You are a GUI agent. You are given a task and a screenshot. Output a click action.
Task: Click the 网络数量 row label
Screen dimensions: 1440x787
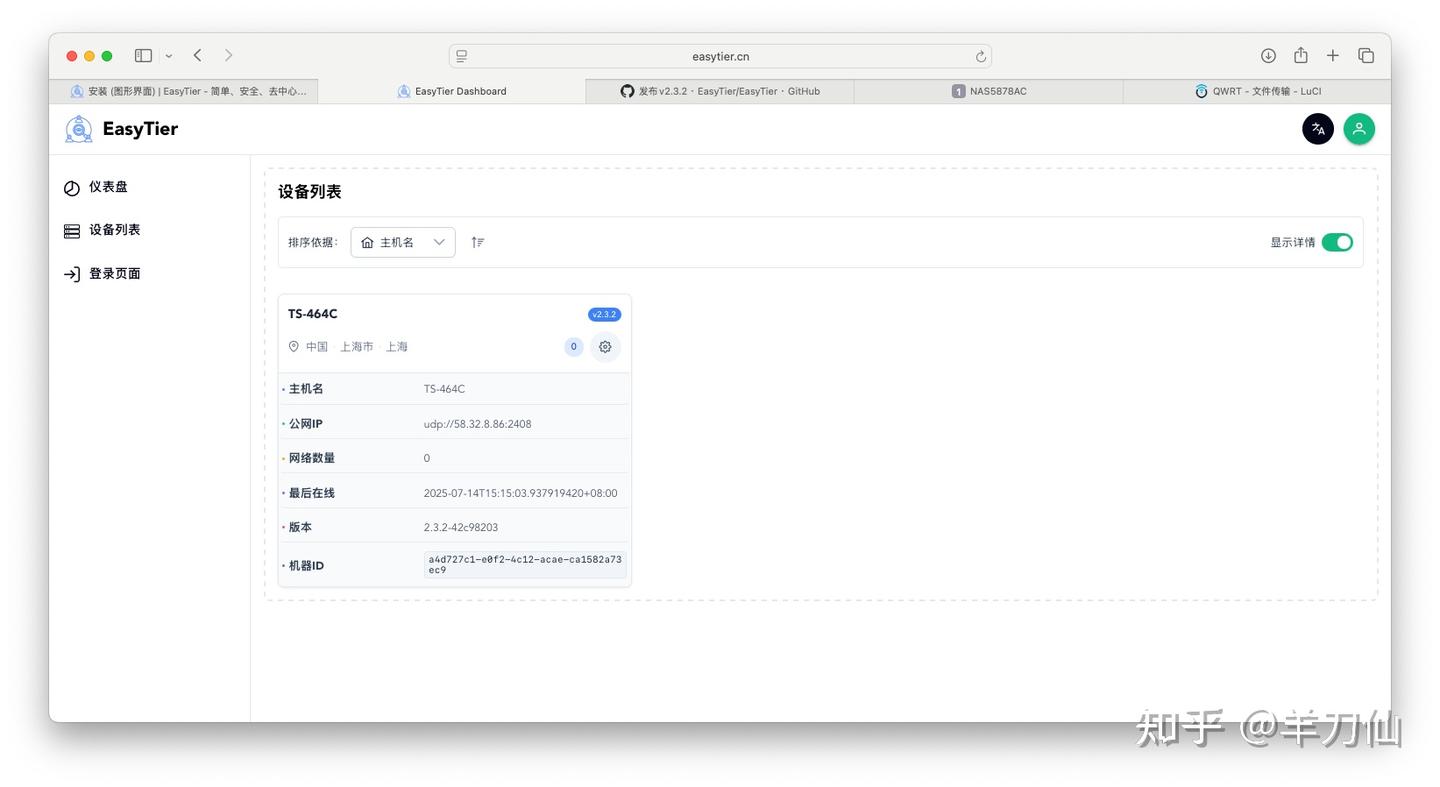(312, 458)
